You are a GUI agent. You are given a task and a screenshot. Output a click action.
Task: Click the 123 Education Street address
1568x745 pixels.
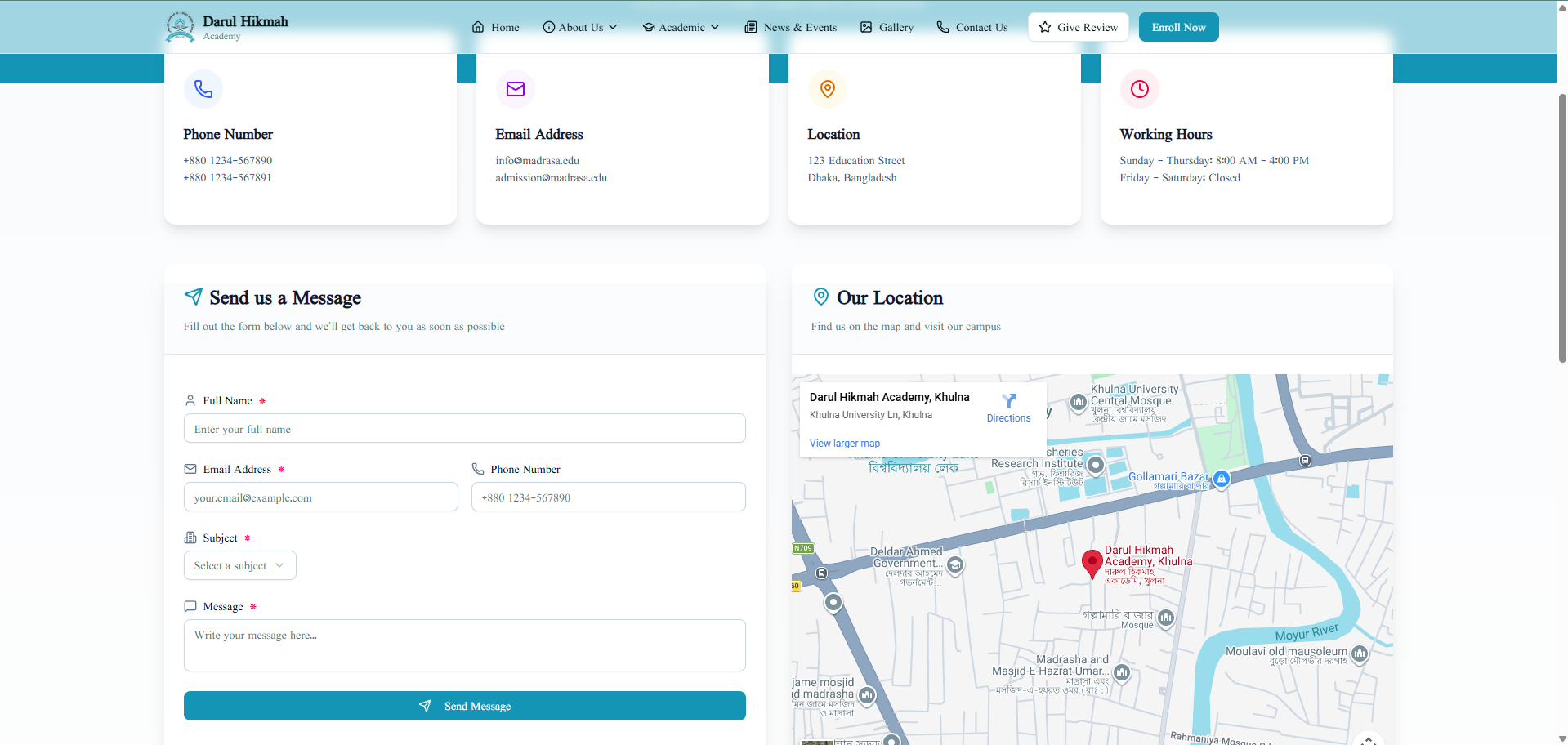point(856,160)
